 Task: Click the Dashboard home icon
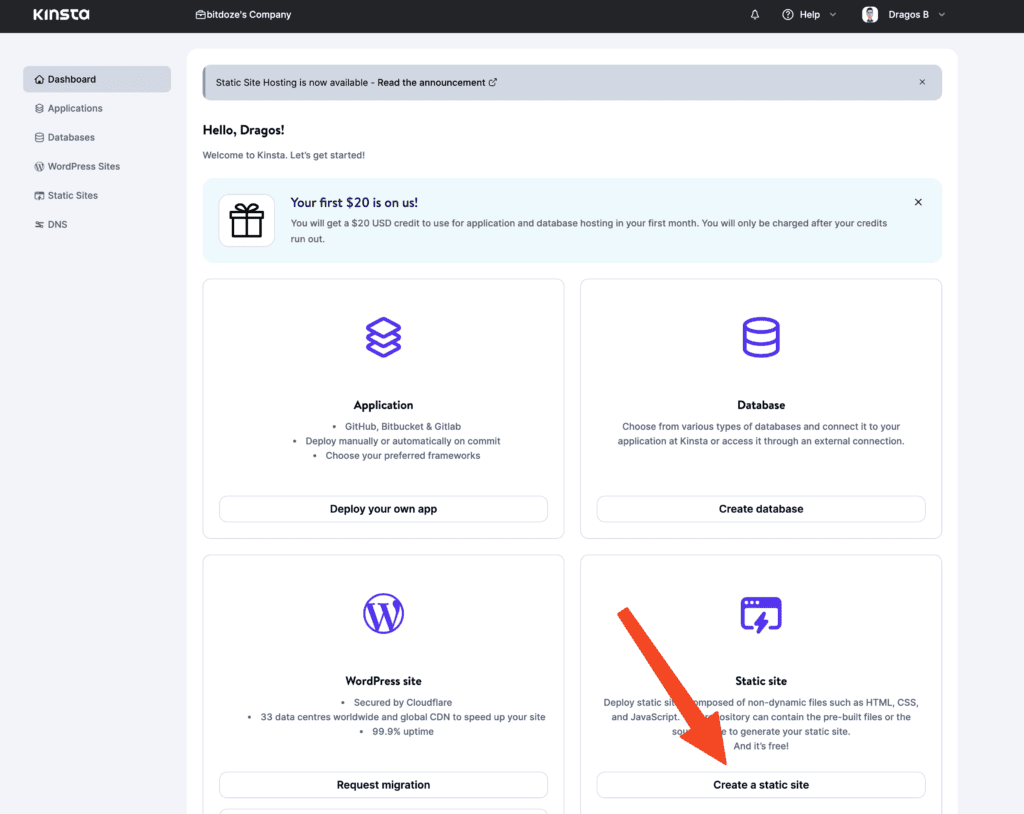(39, 79)
